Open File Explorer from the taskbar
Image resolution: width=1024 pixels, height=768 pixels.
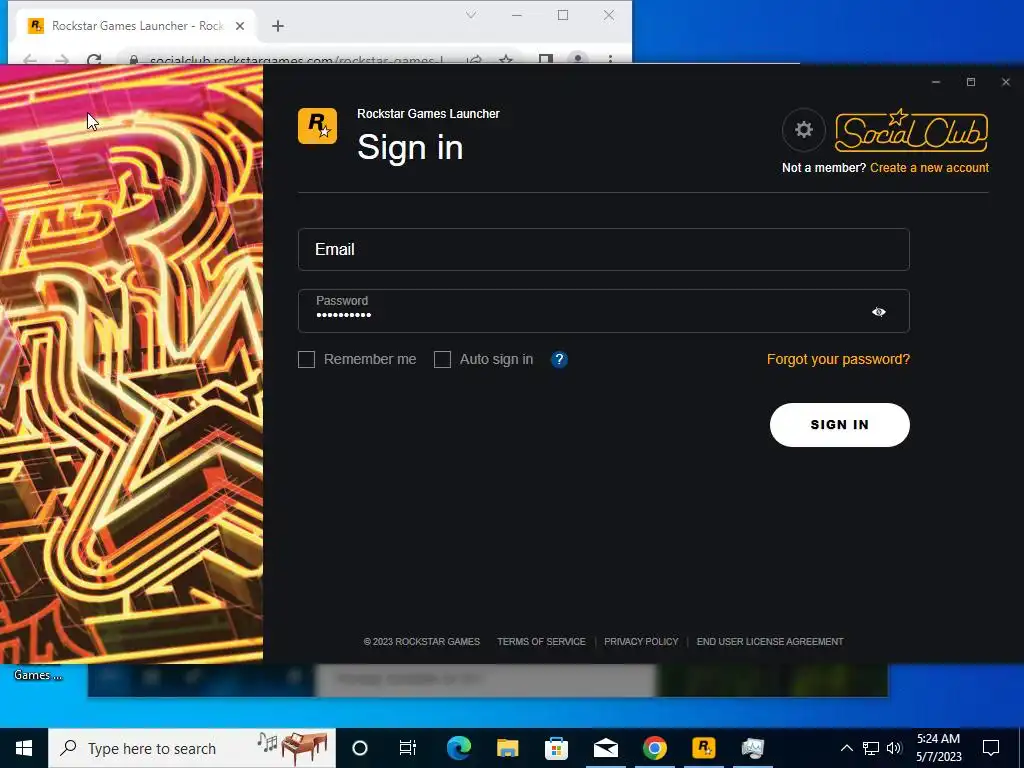(507, 748)
